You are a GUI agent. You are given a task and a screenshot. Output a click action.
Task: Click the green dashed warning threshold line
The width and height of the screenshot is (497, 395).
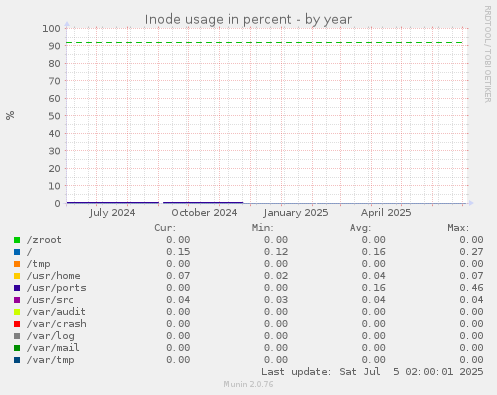tap(264, 43)
